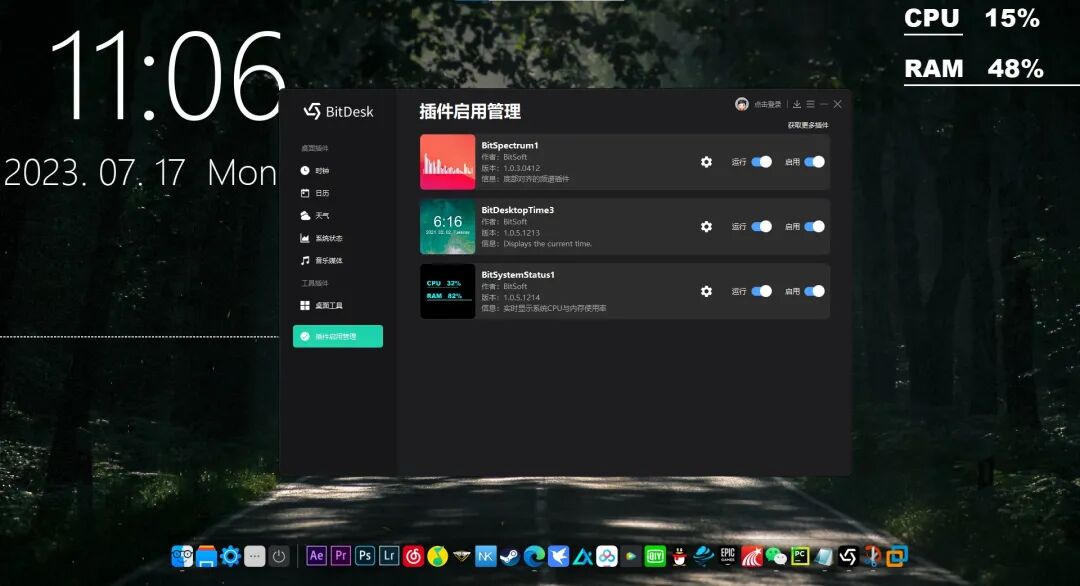Click the 11:06 desktop clock widget
The width and height of the screenshot is (1080, 586).
(167, 76)
